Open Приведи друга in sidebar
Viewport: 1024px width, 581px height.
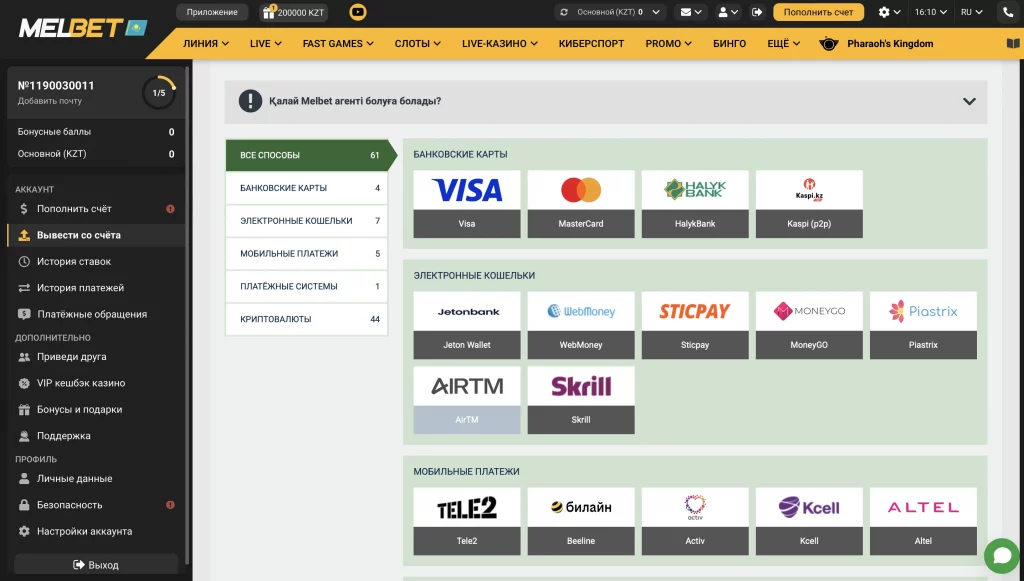pyautogui.click(x=96, y=357)
